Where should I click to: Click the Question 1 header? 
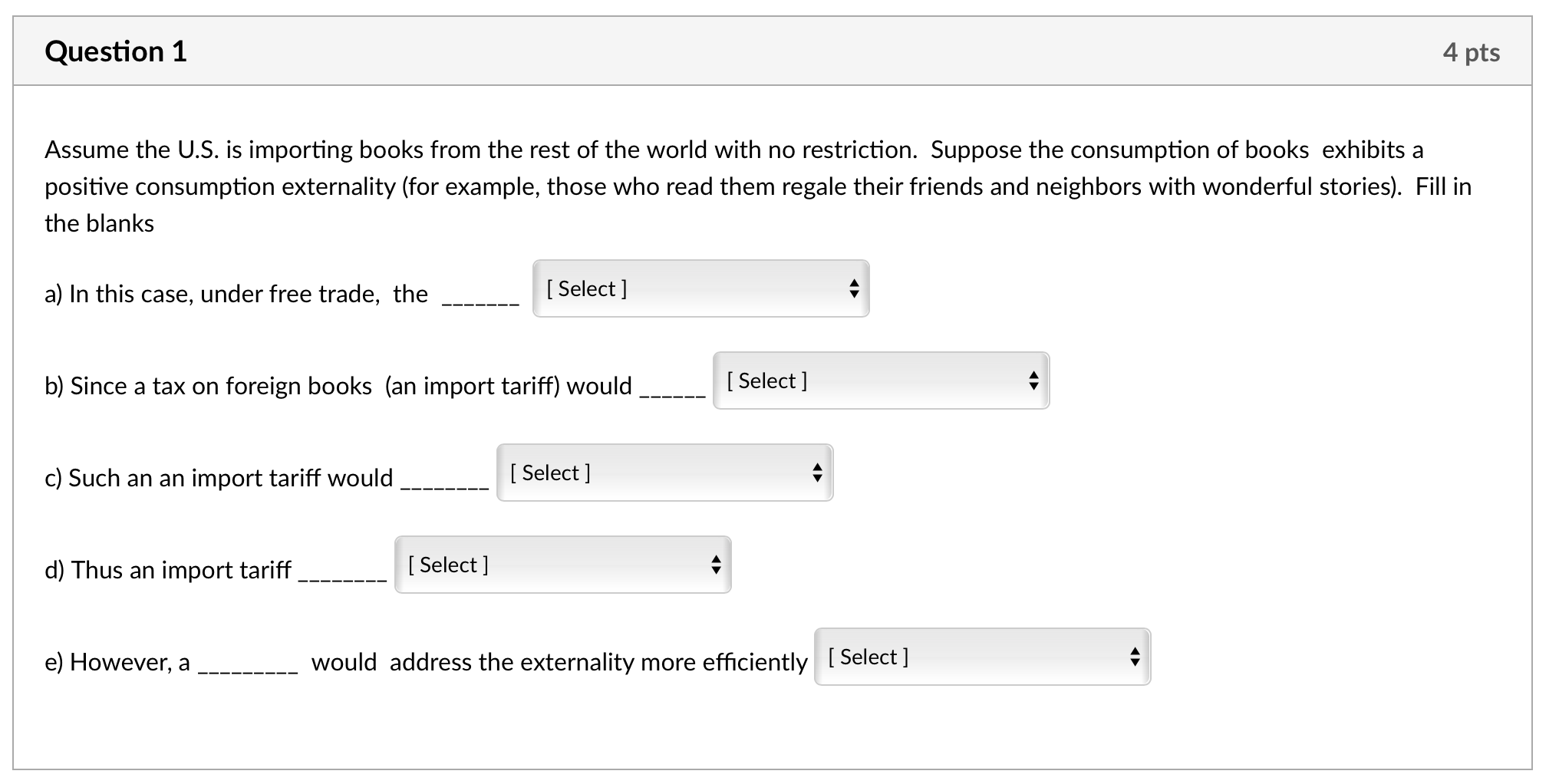(x=115, y=51)
